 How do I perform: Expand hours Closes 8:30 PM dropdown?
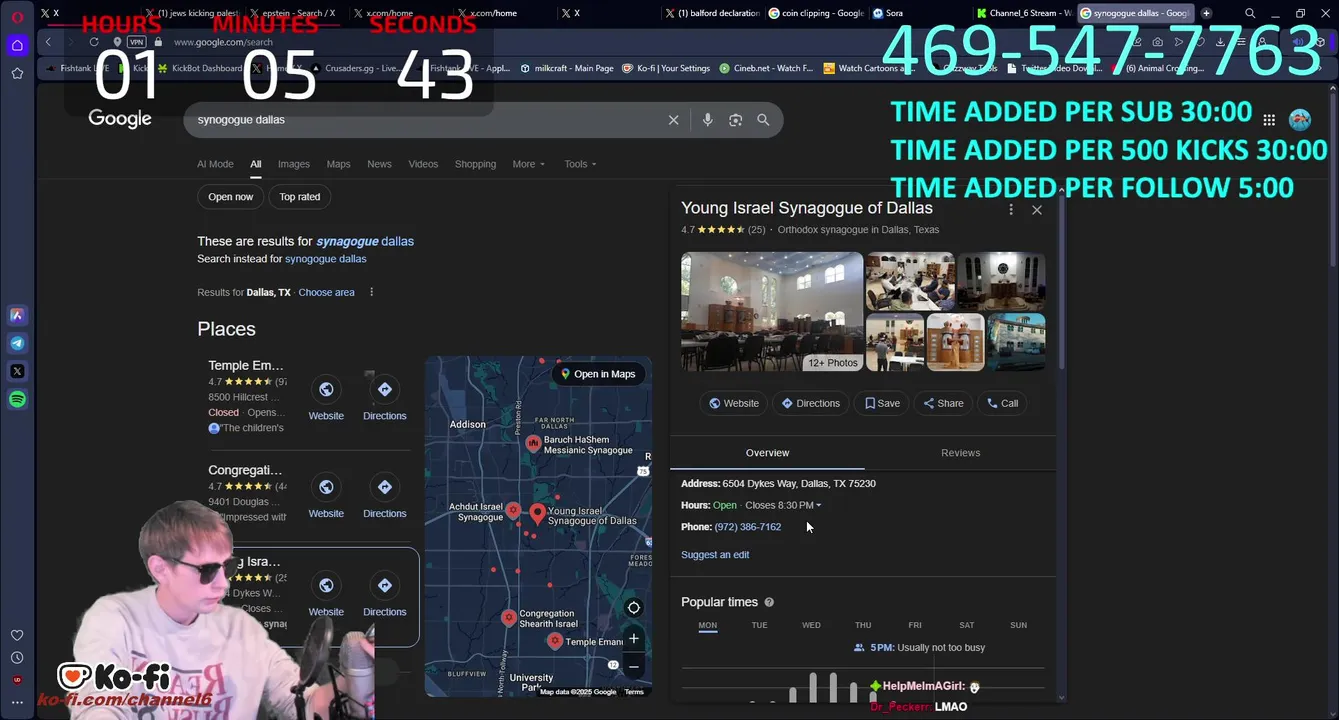(x=783, y=505)
